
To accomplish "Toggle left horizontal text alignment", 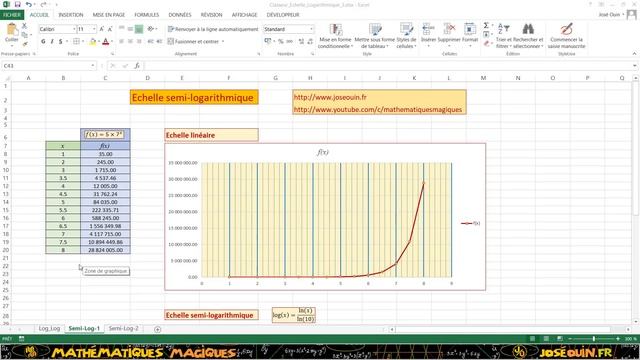I will click(121, 41).
